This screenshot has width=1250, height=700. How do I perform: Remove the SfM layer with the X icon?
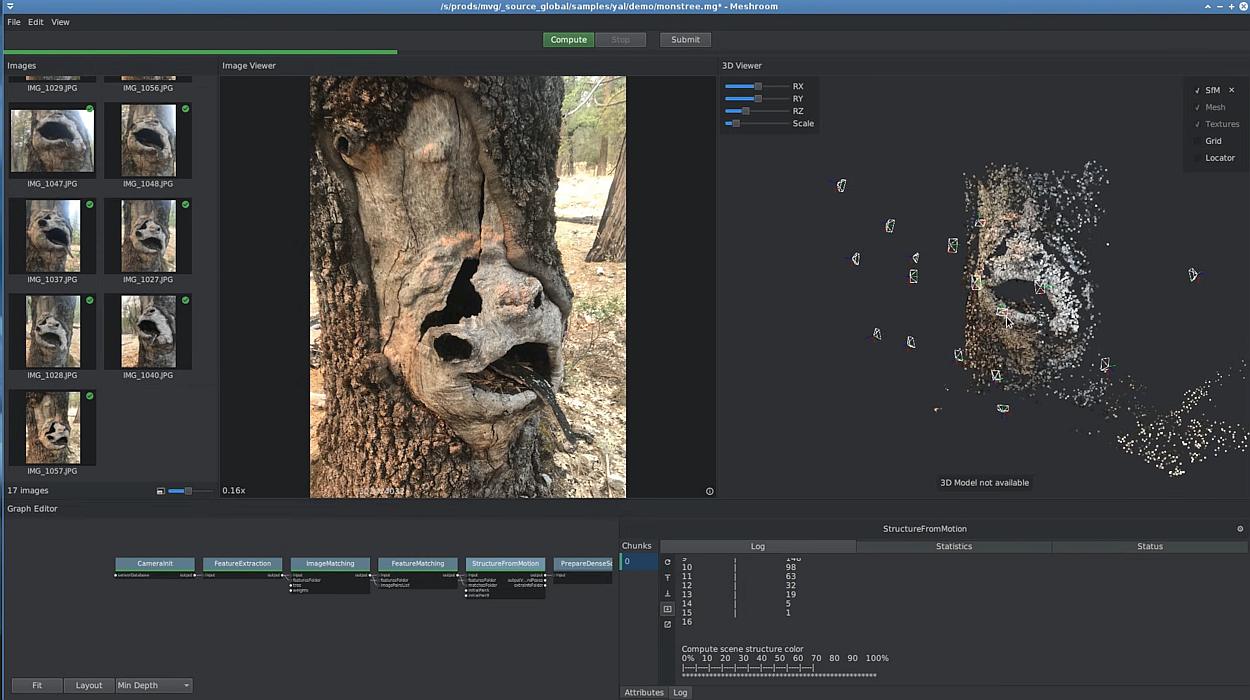[1231, 90]
